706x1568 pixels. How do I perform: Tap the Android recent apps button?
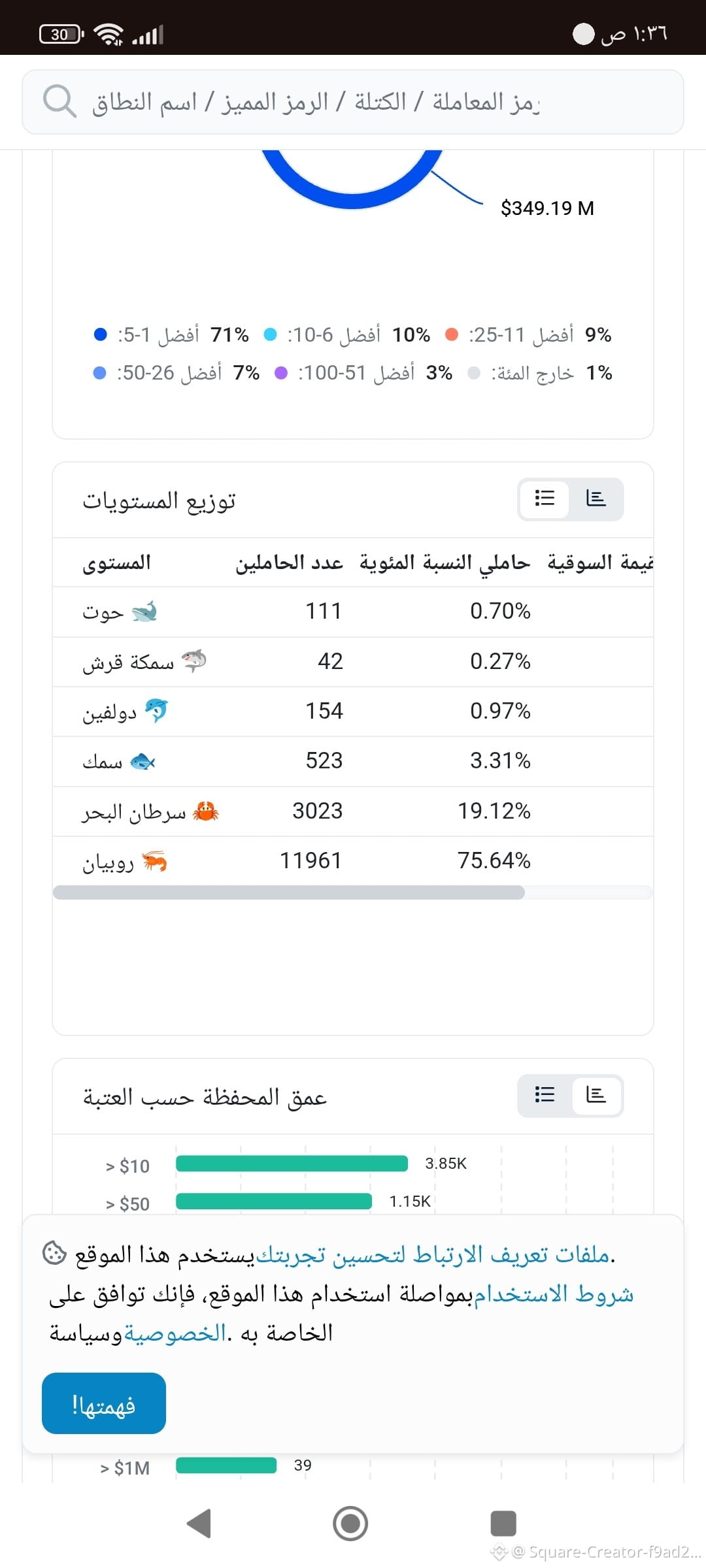click(503, 1524)
